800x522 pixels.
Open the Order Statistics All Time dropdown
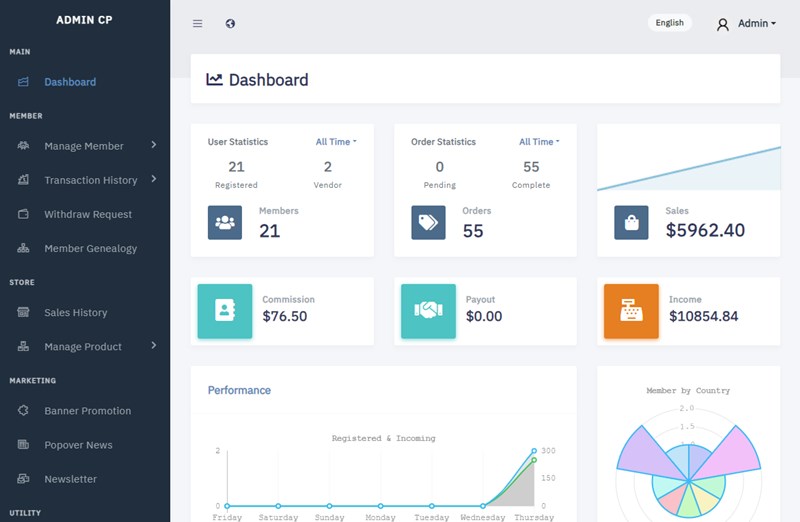coord(539,142)
